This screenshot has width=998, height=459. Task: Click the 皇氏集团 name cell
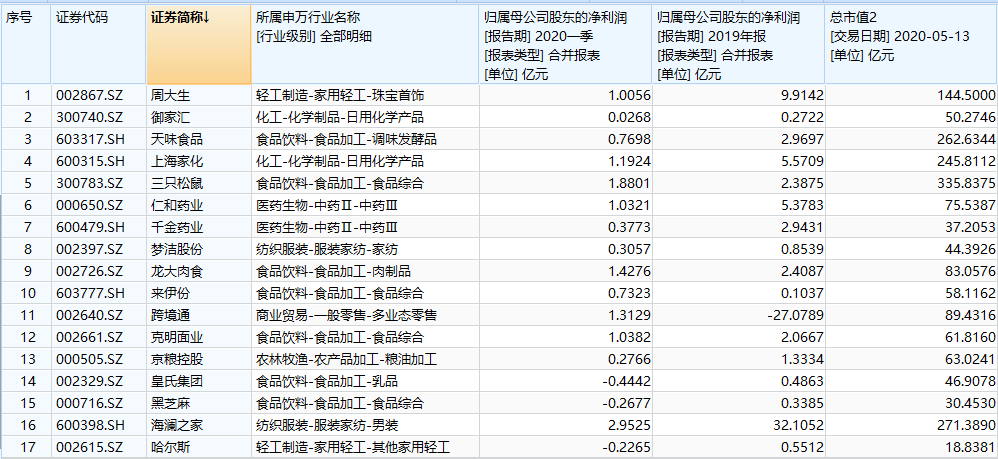199,381
